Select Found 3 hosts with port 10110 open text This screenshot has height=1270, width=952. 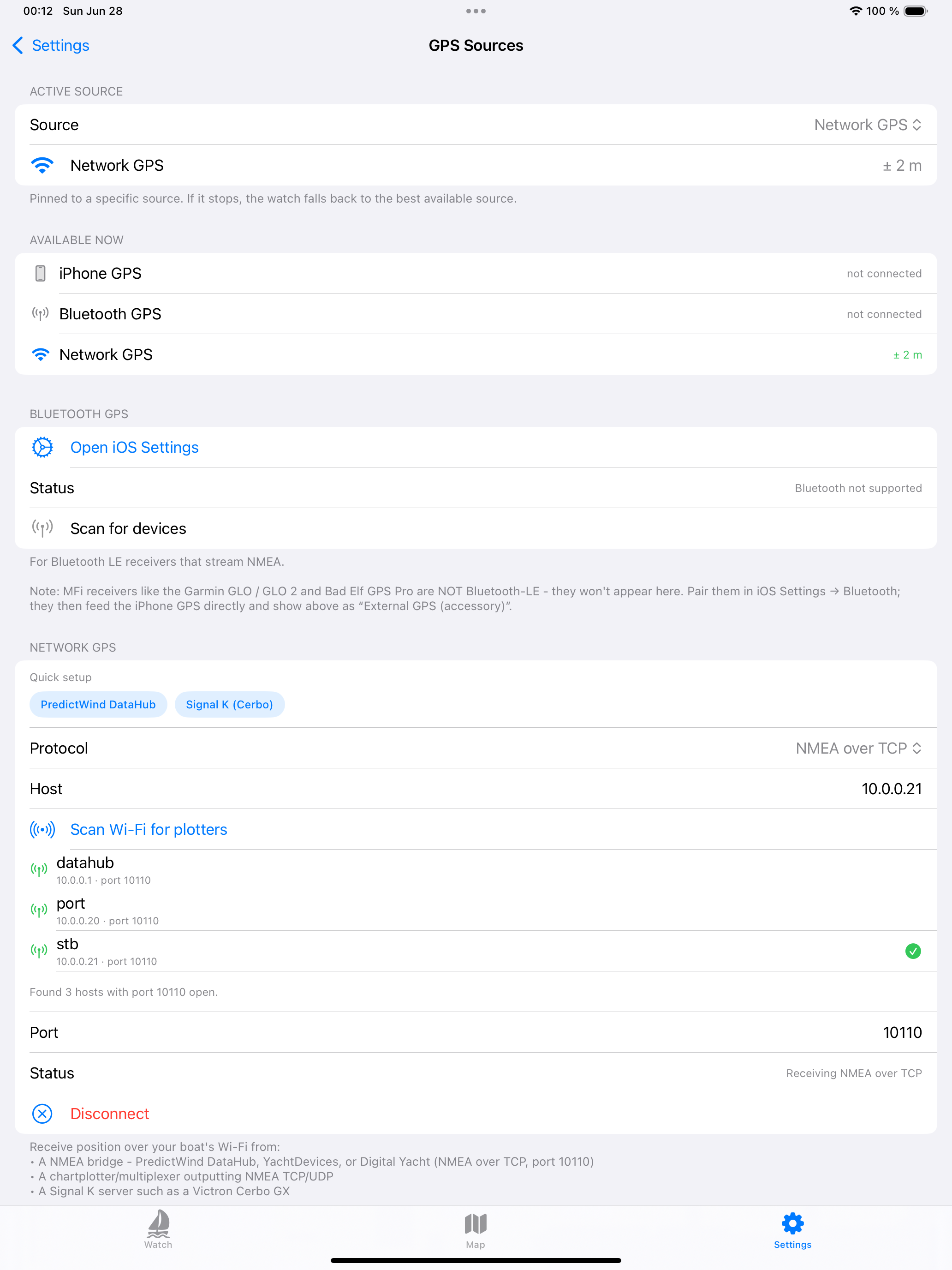click(x=124, y=992)
